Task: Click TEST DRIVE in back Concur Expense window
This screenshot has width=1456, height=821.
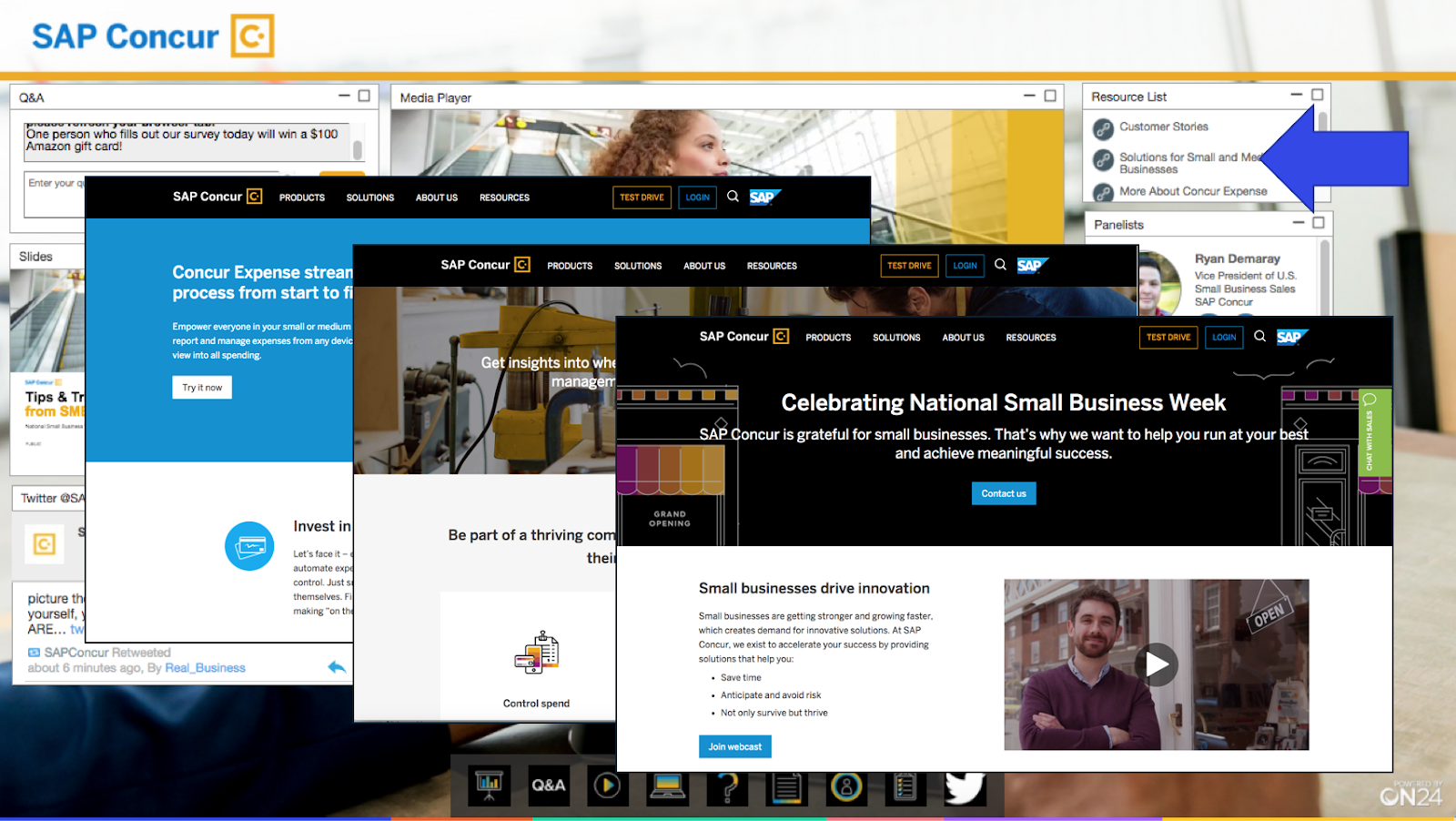Action: coord(642,197)
